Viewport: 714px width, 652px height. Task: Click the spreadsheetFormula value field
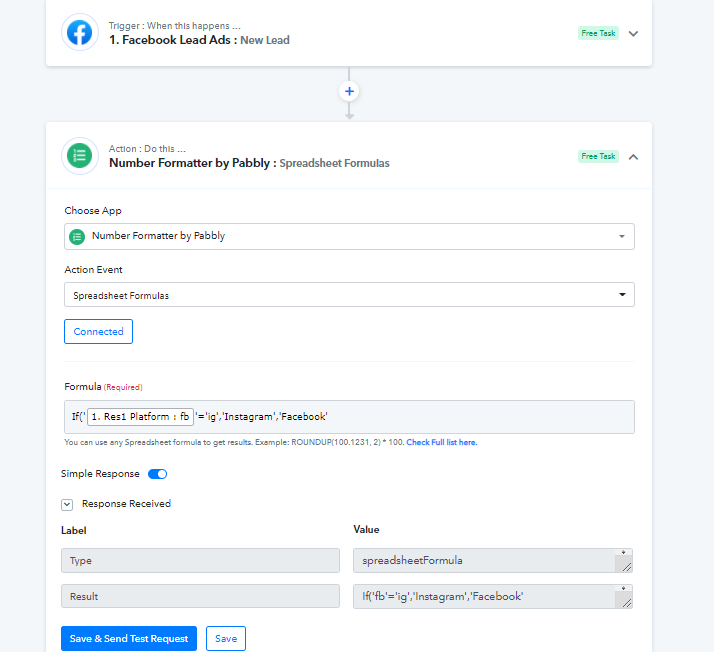point(493,560)
